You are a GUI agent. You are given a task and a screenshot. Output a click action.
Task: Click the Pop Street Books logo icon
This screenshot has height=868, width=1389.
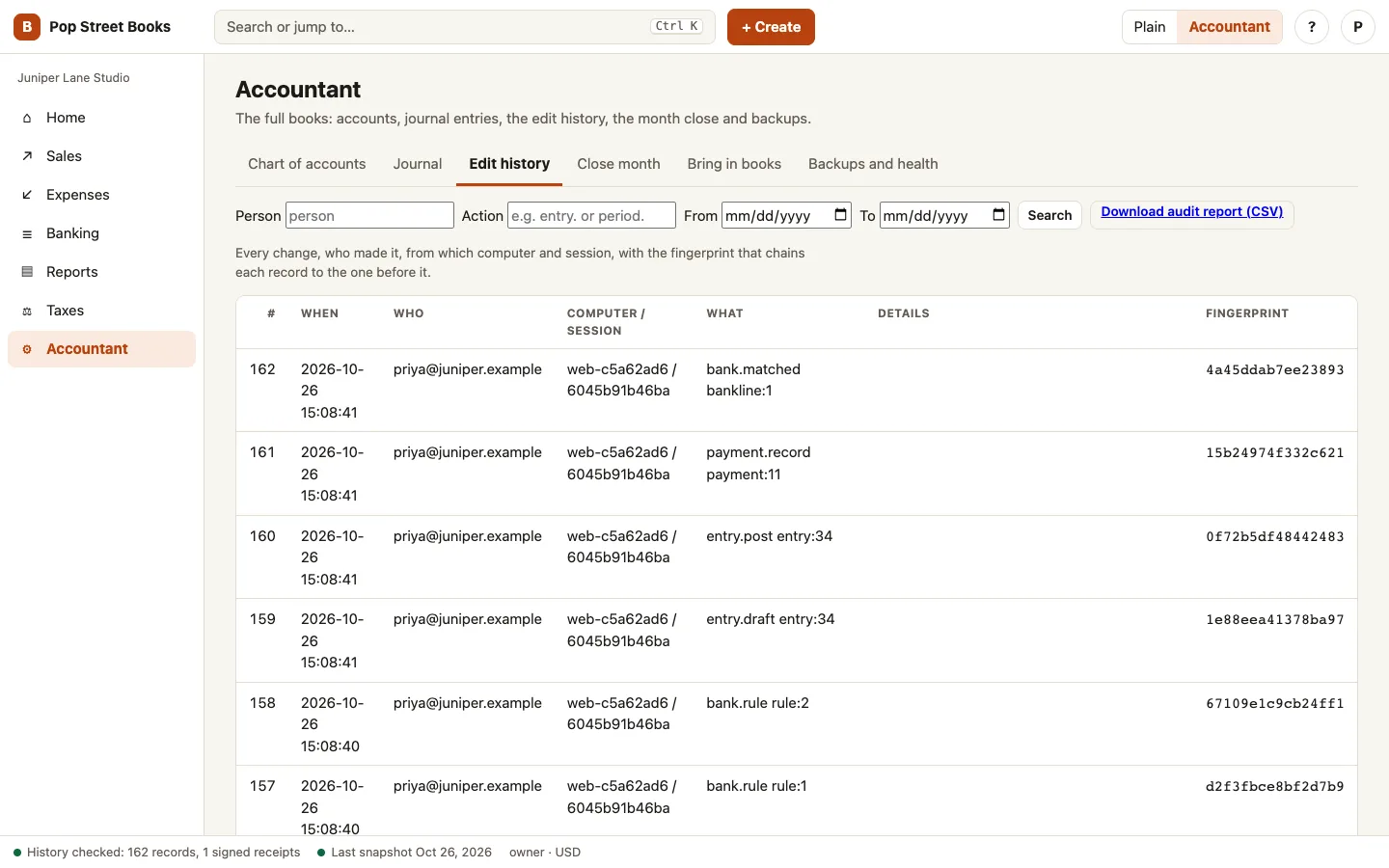pos(27,27)
